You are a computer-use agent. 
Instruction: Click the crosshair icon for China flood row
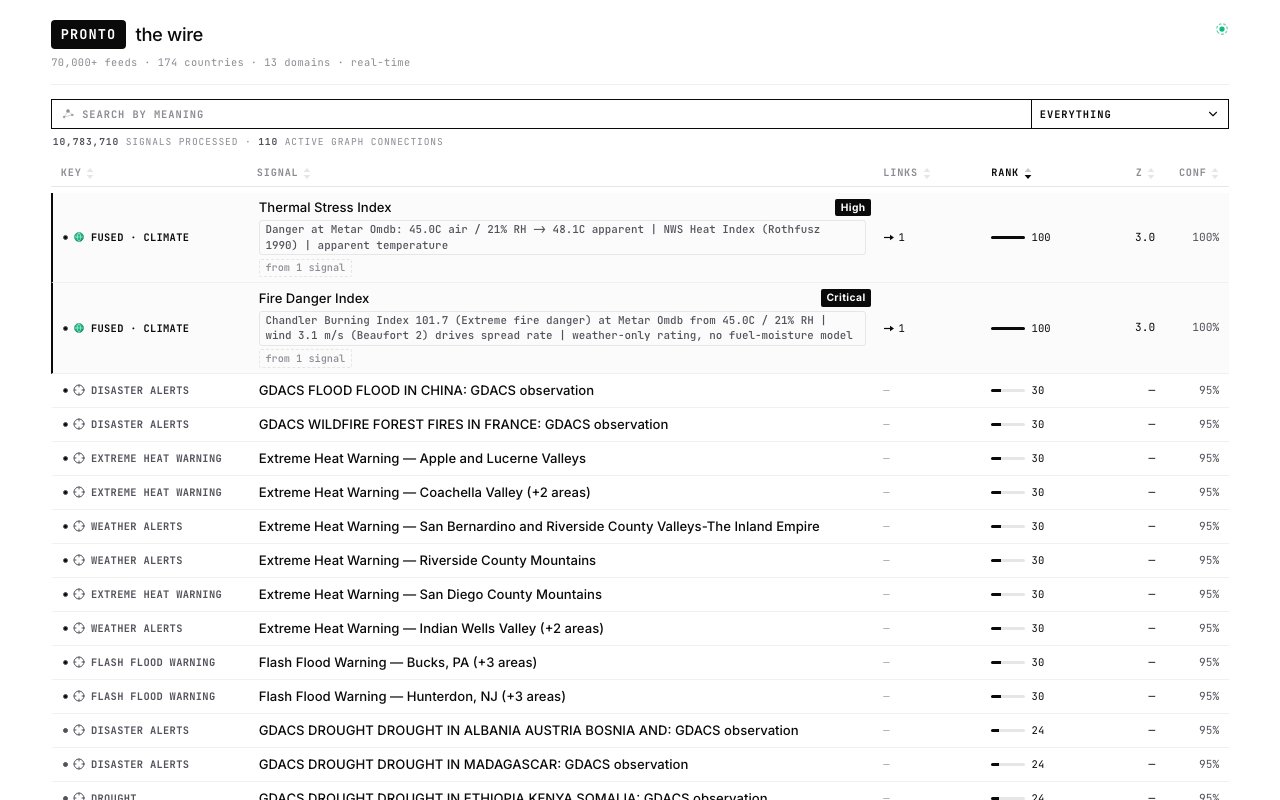79,390
